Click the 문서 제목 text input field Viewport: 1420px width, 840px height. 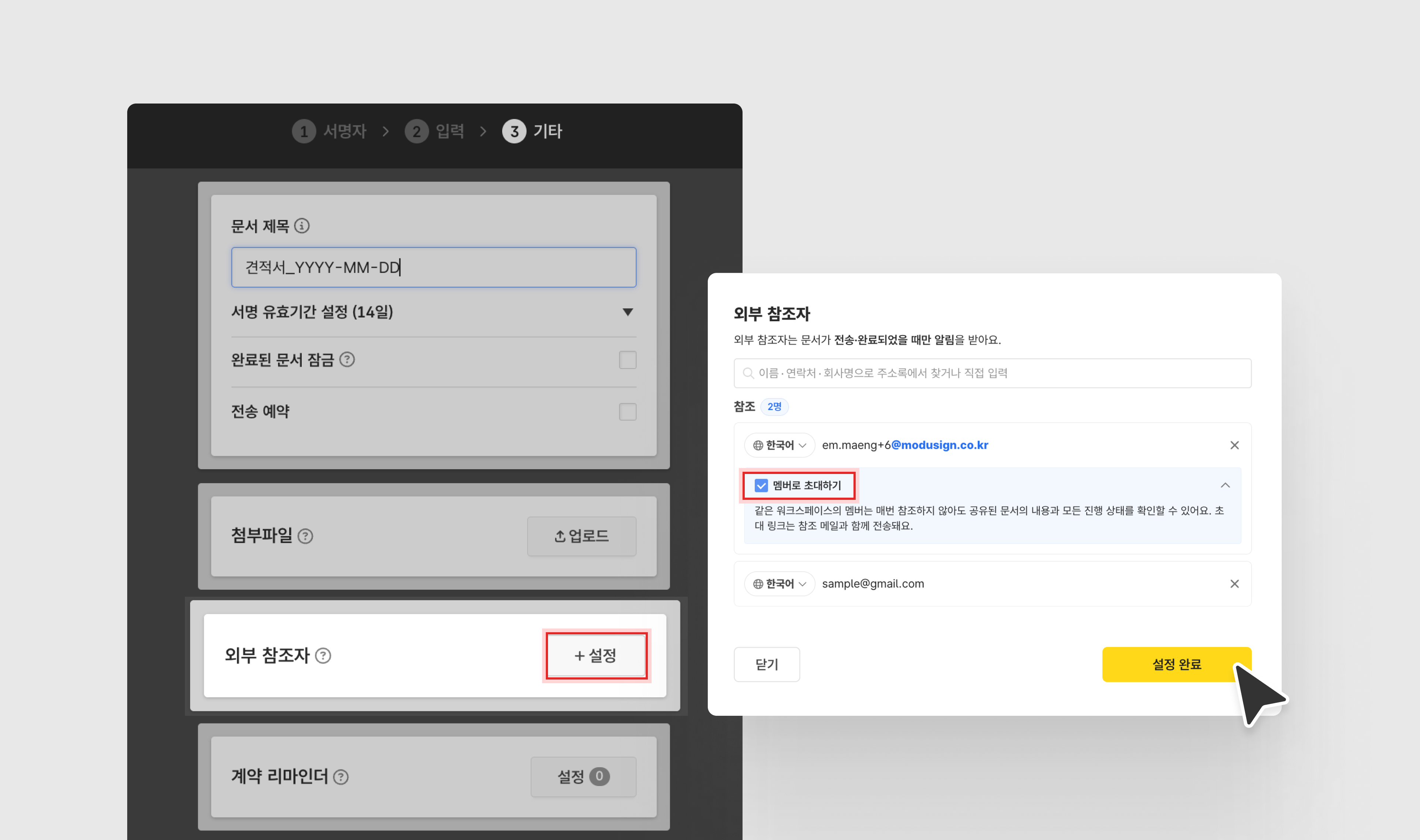[x=433, y=267]
